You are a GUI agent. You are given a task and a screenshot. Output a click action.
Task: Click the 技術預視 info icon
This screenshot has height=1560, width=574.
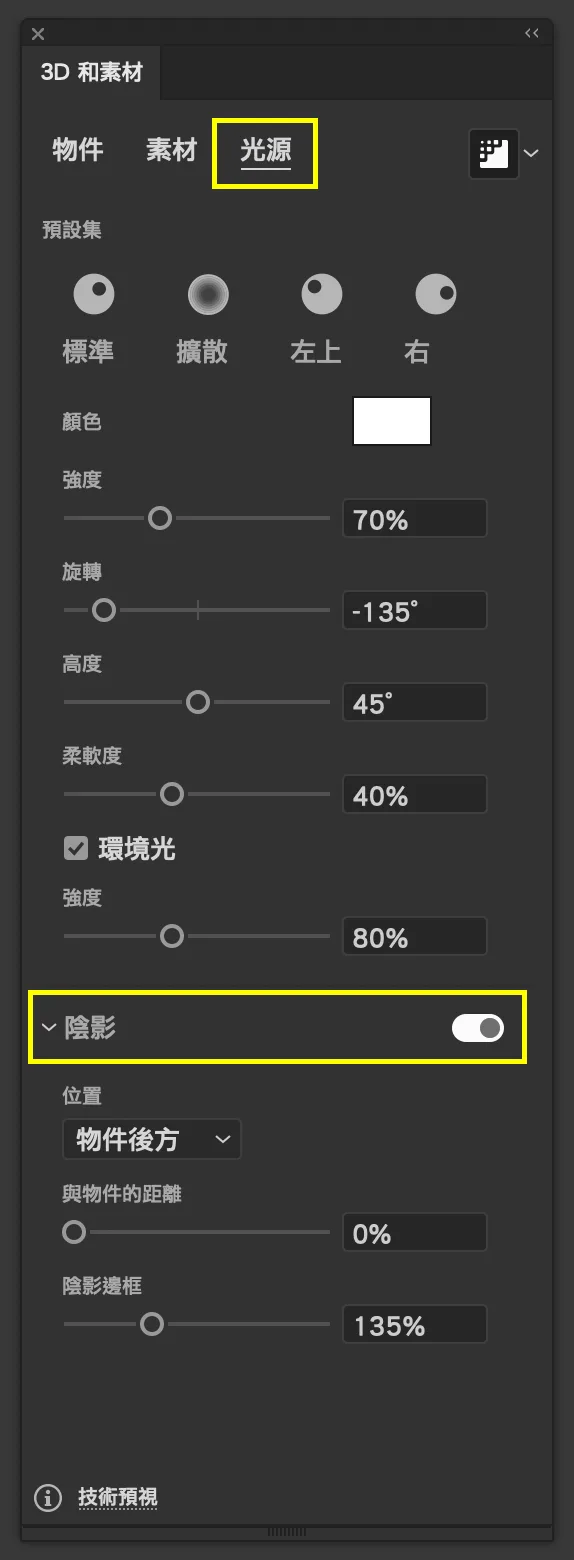click(47, 1497)
